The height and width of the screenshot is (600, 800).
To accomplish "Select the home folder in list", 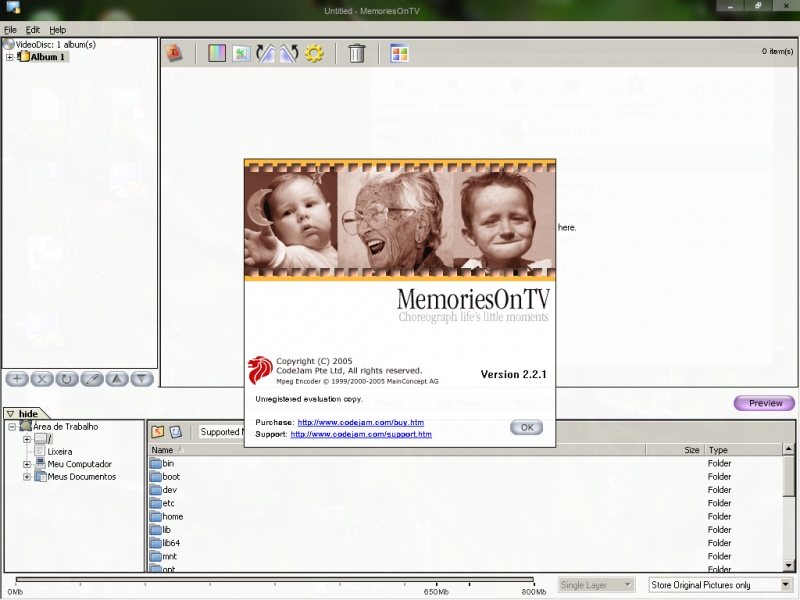I will pyautogui.click(x=172, y=516).
